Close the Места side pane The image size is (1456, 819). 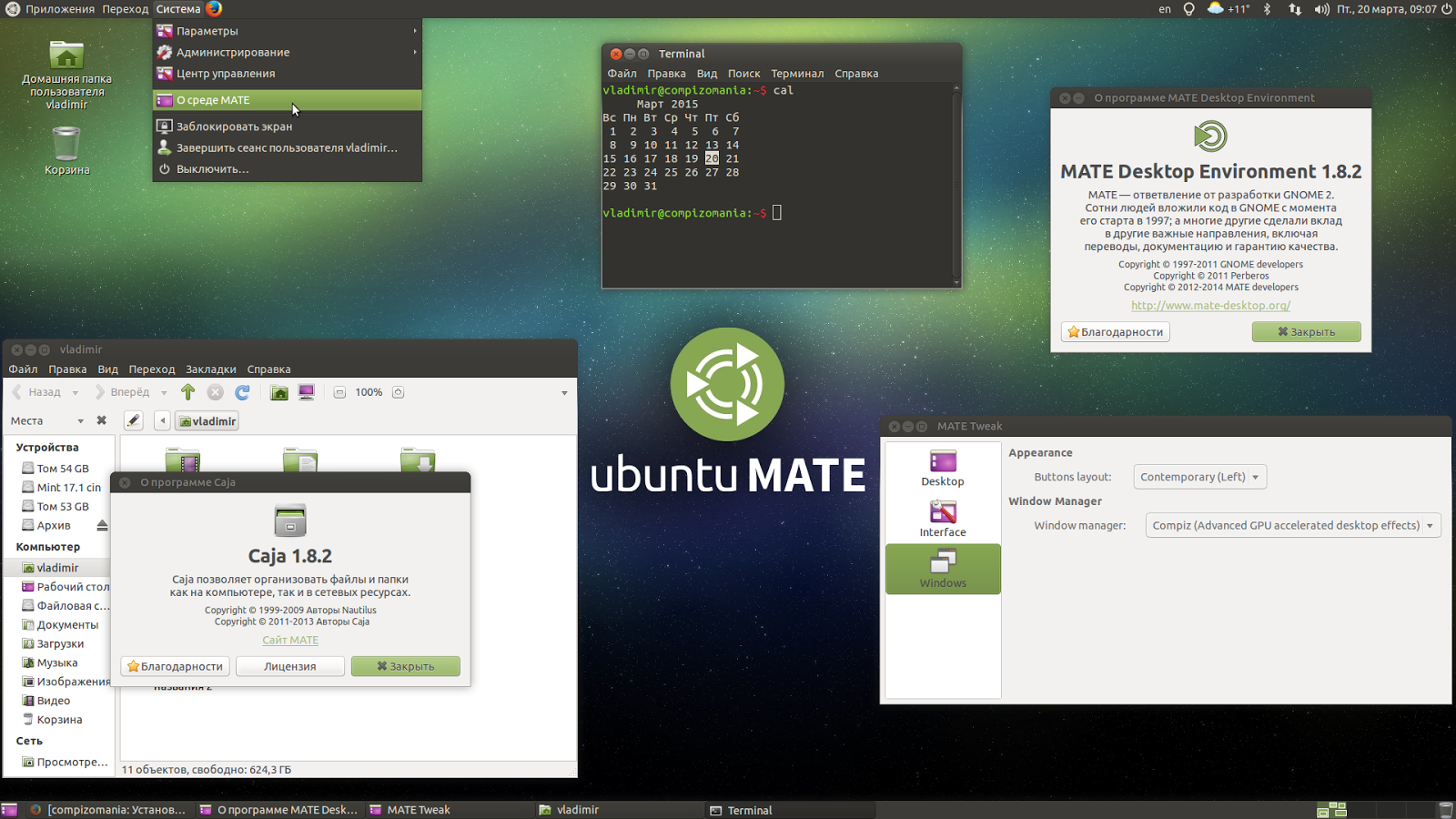[x=102, y=420]
